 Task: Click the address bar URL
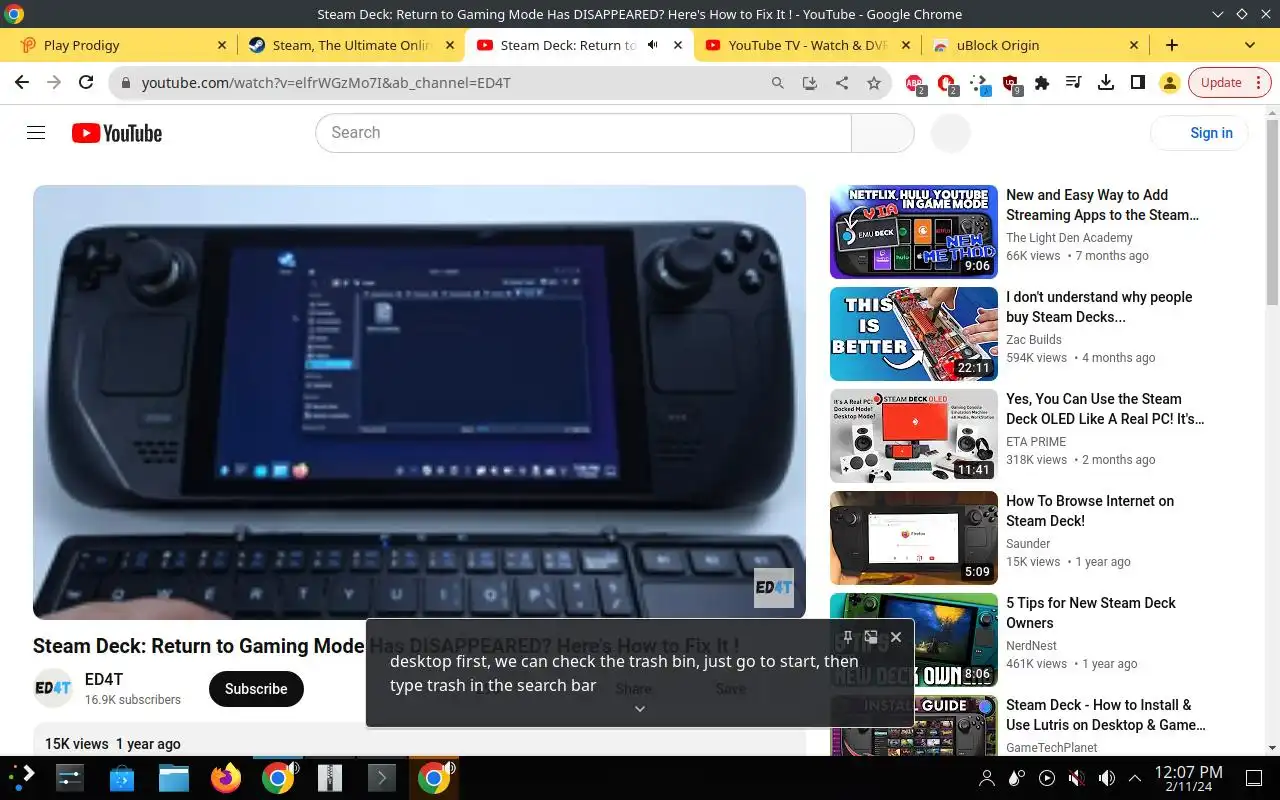coord(326,83)
